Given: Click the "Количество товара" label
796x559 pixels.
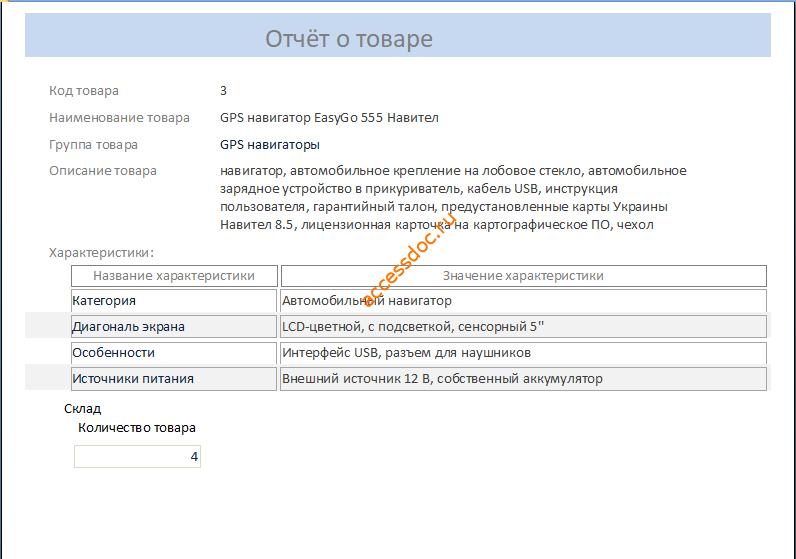Looking at the screenshot, I should 137,428.
